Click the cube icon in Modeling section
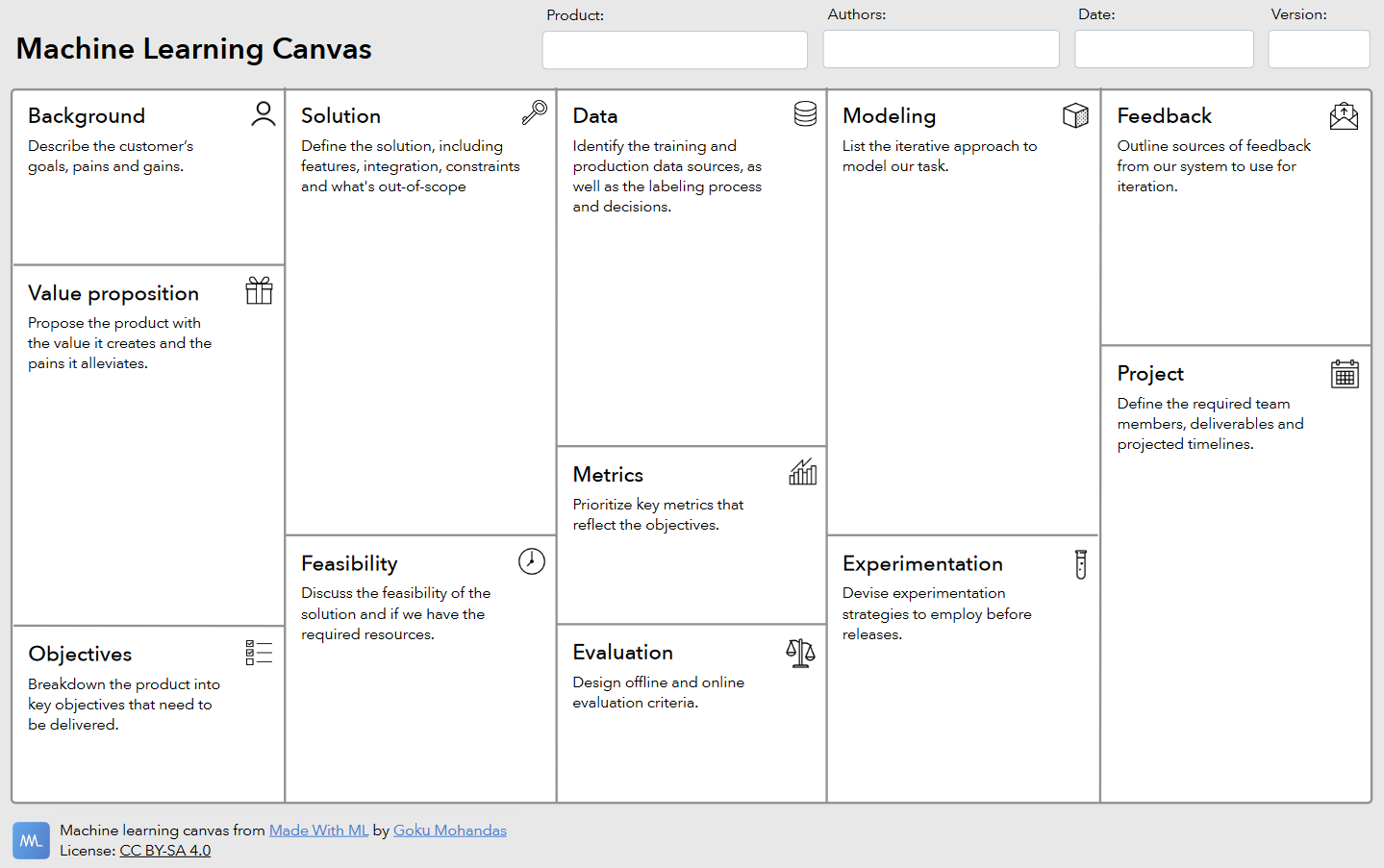The image size is (1384, 868). click(1075, 115)
